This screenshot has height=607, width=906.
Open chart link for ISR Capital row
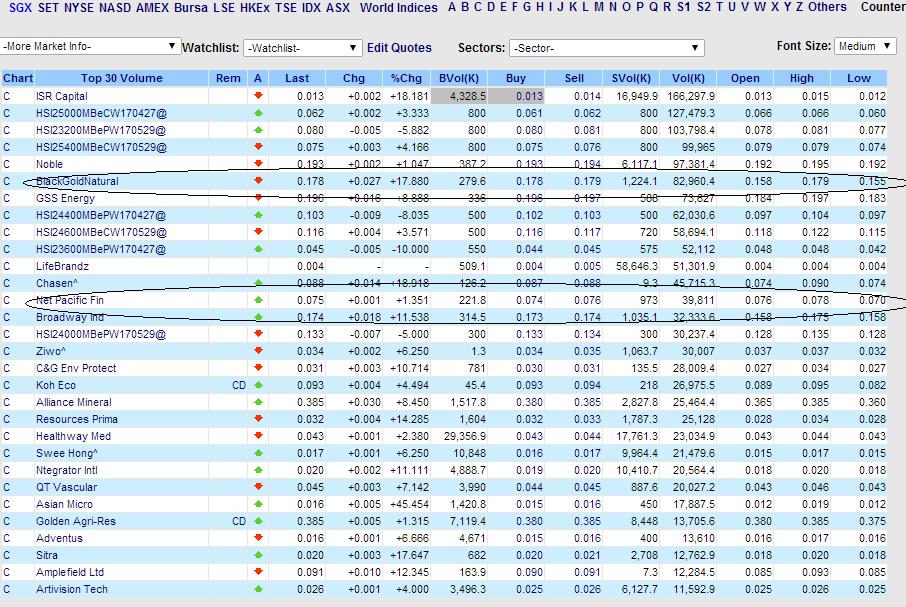tap(6, 96)
